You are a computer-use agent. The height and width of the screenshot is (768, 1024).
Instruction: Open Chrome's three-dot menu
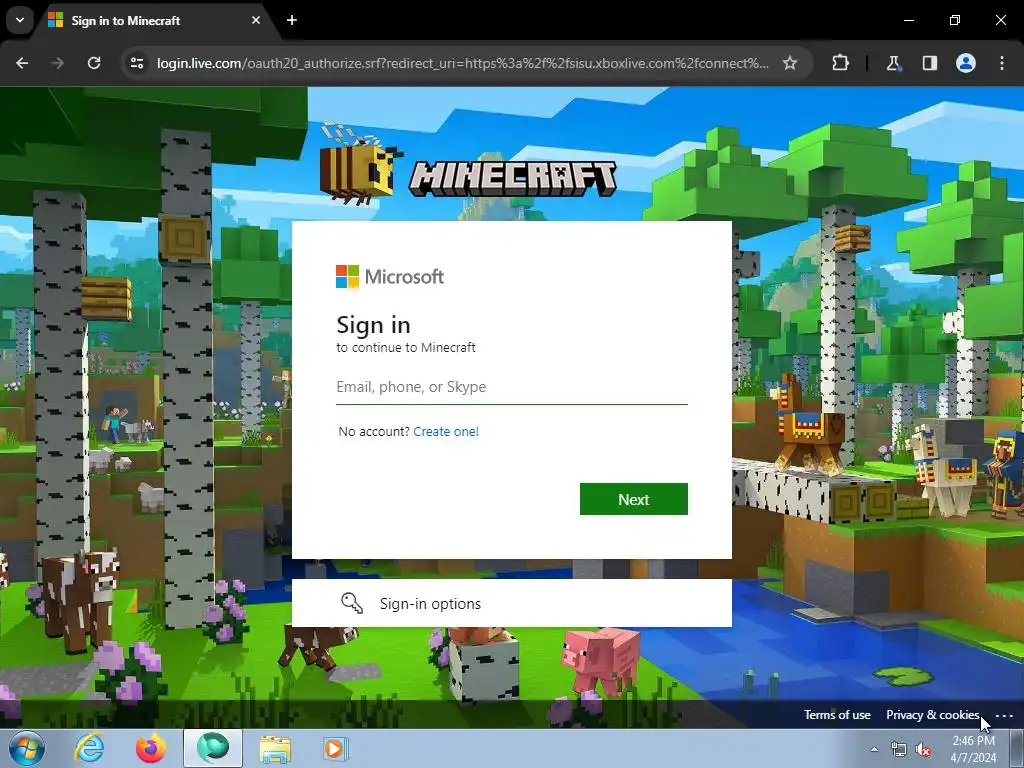click(x=1002, y=63)
